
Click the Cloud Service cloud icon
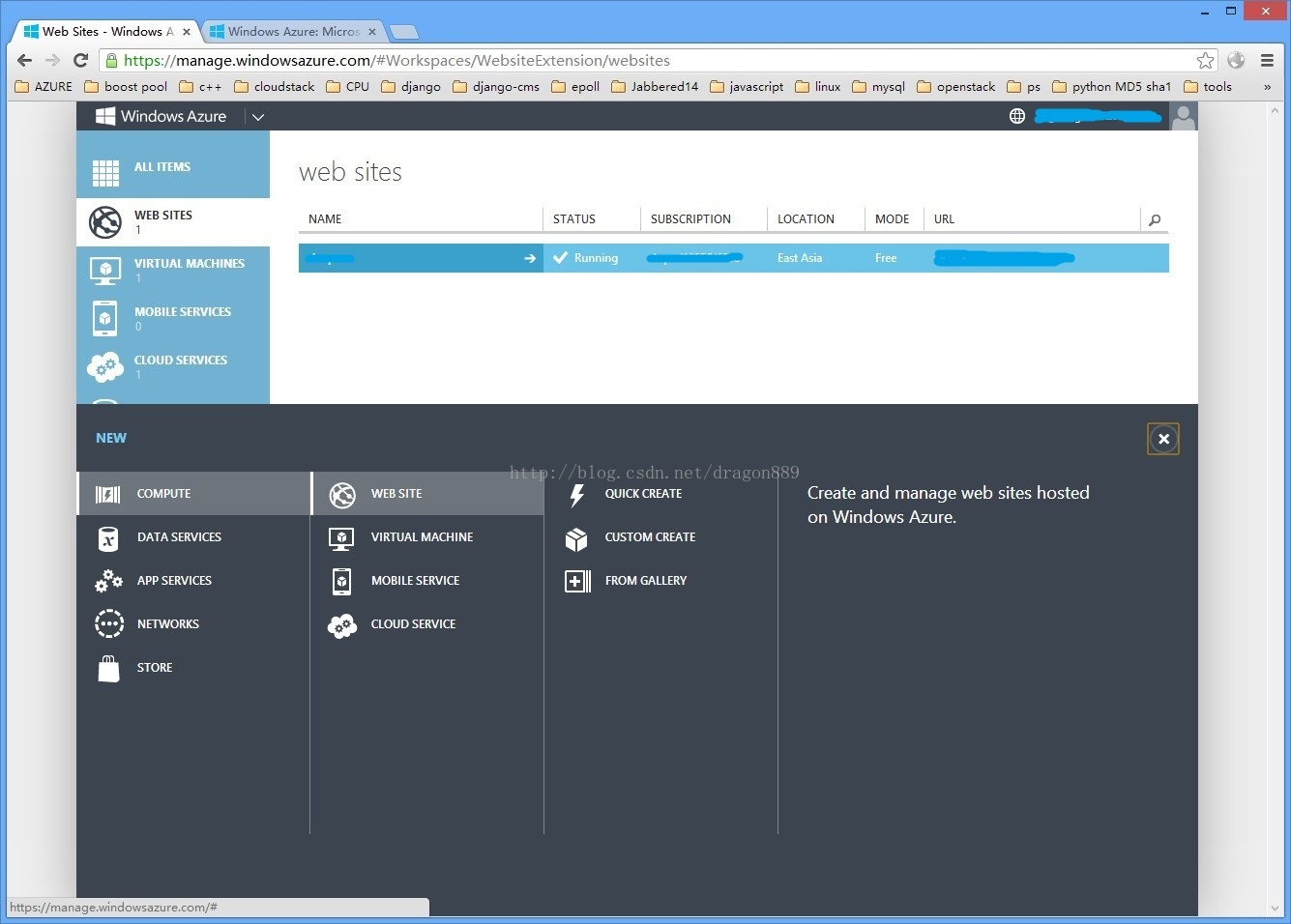pyautogui.click(x=342, y=625)
